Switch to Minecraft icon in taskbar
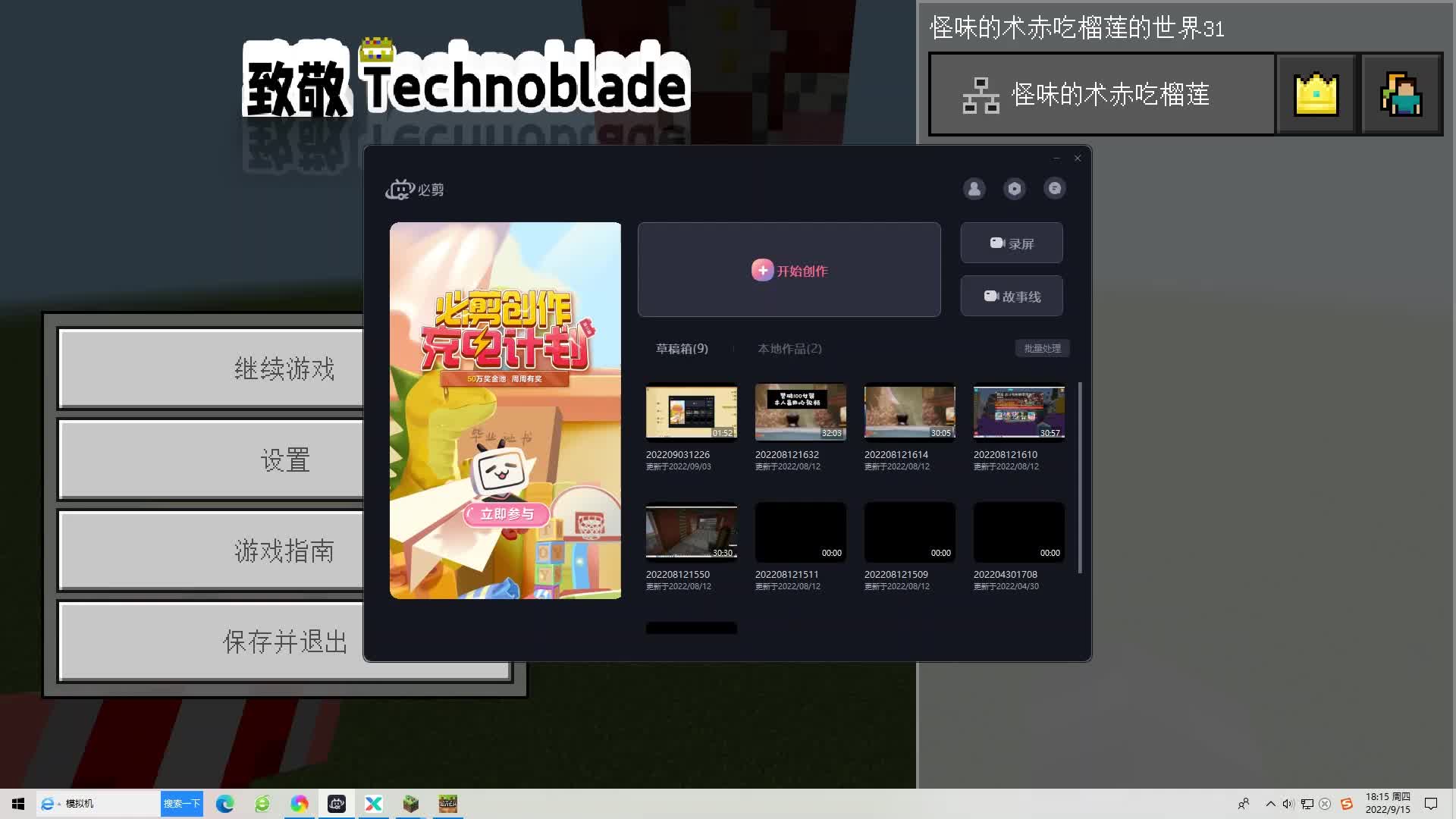 (x=448, y=804)
